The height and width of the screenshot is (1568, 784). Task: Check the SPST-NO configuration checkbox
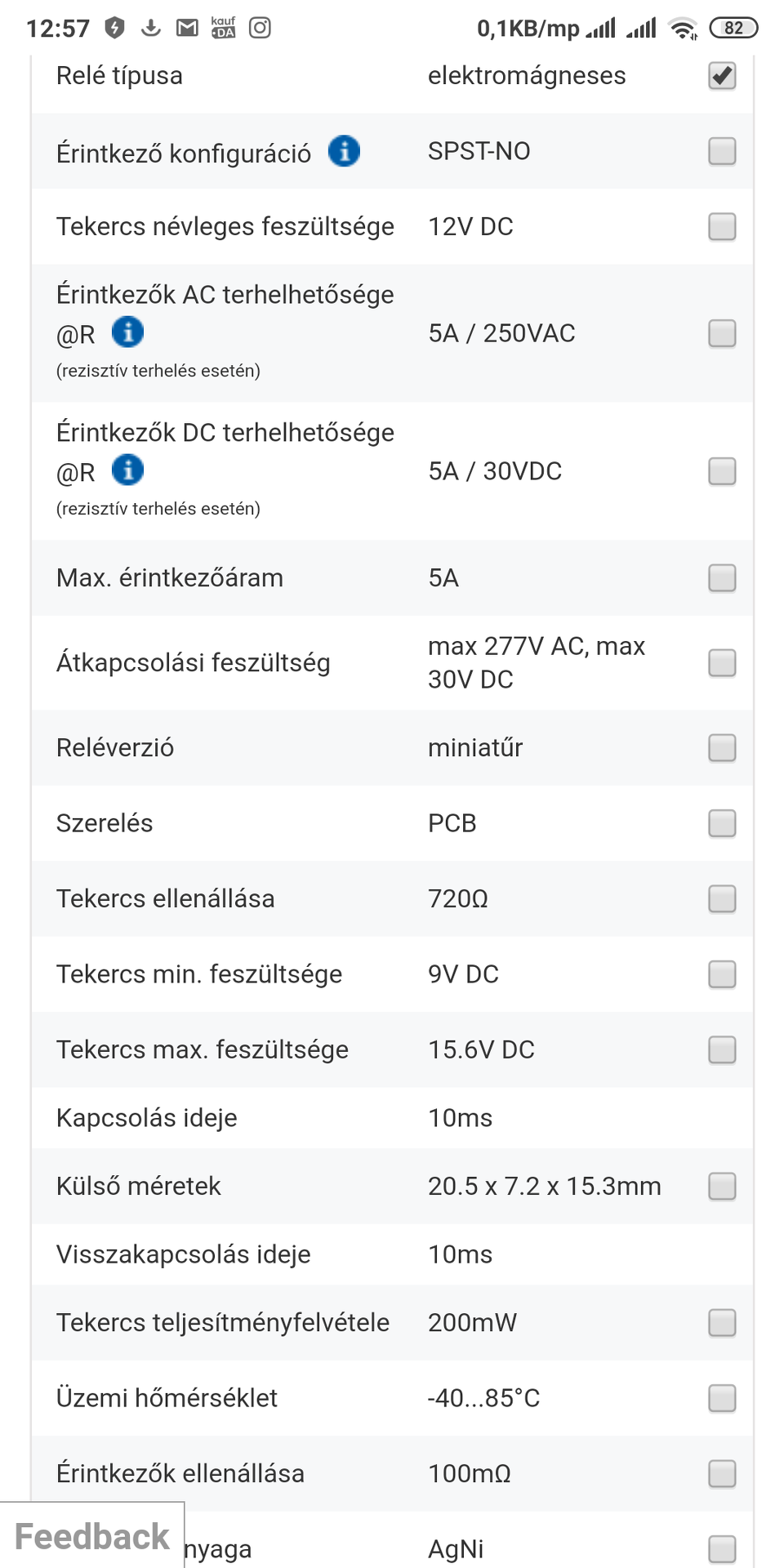click(x=722, y=151)
